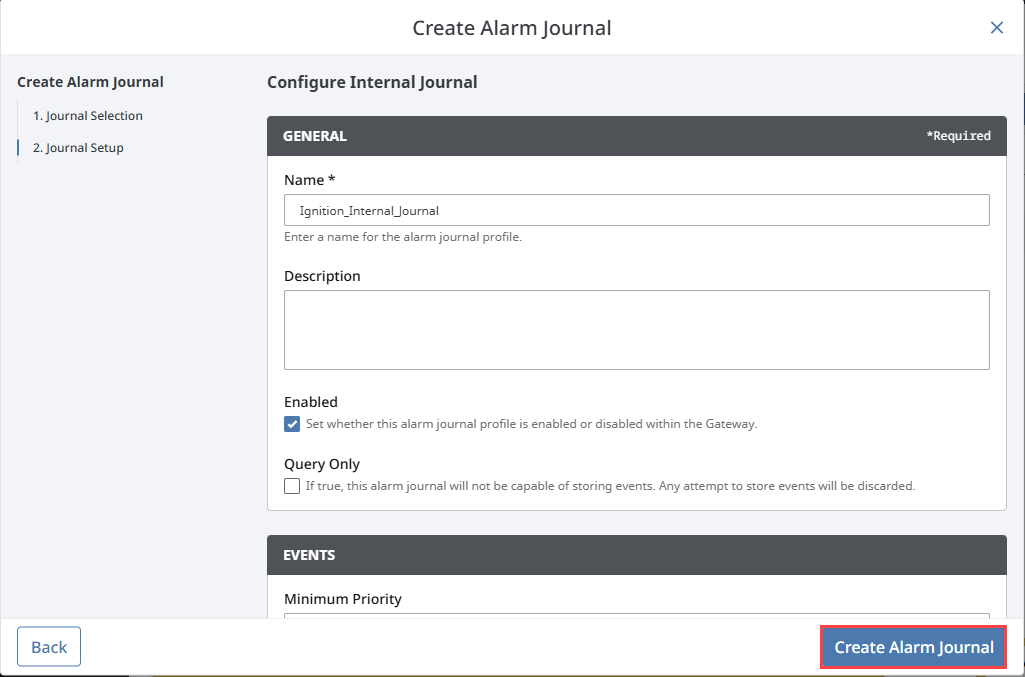Click the Minimum Priority label

click(x=343, y=599)
